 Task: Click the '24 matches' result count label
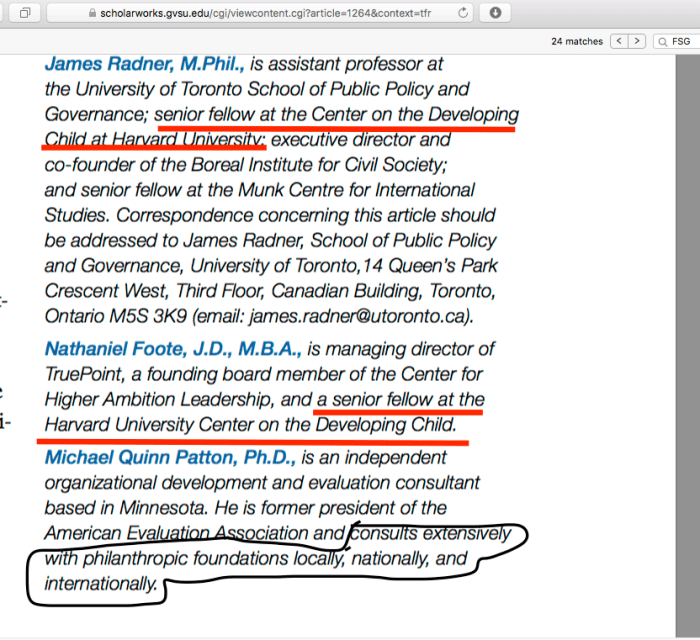[x=577, y=41]
